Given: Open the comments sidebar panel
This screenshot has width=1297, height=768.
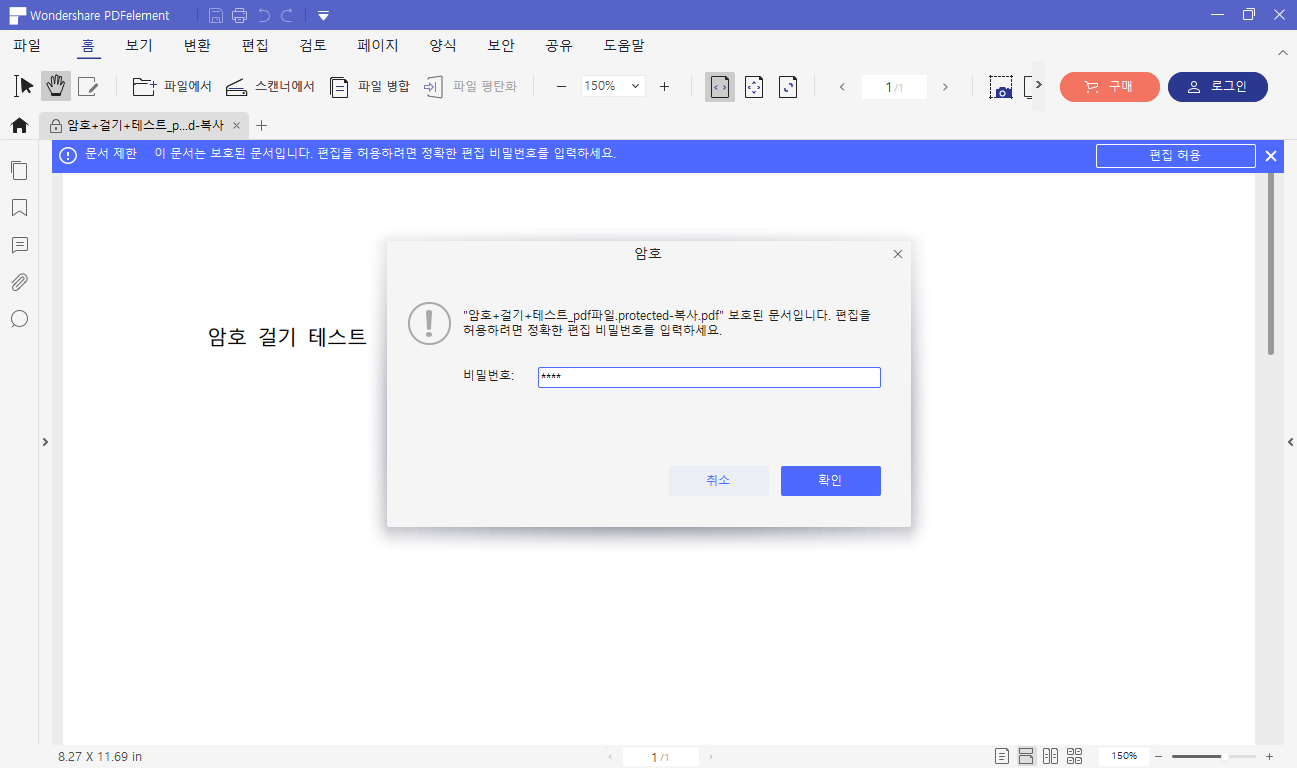Looking at the screenshot, I should point(19,245).
